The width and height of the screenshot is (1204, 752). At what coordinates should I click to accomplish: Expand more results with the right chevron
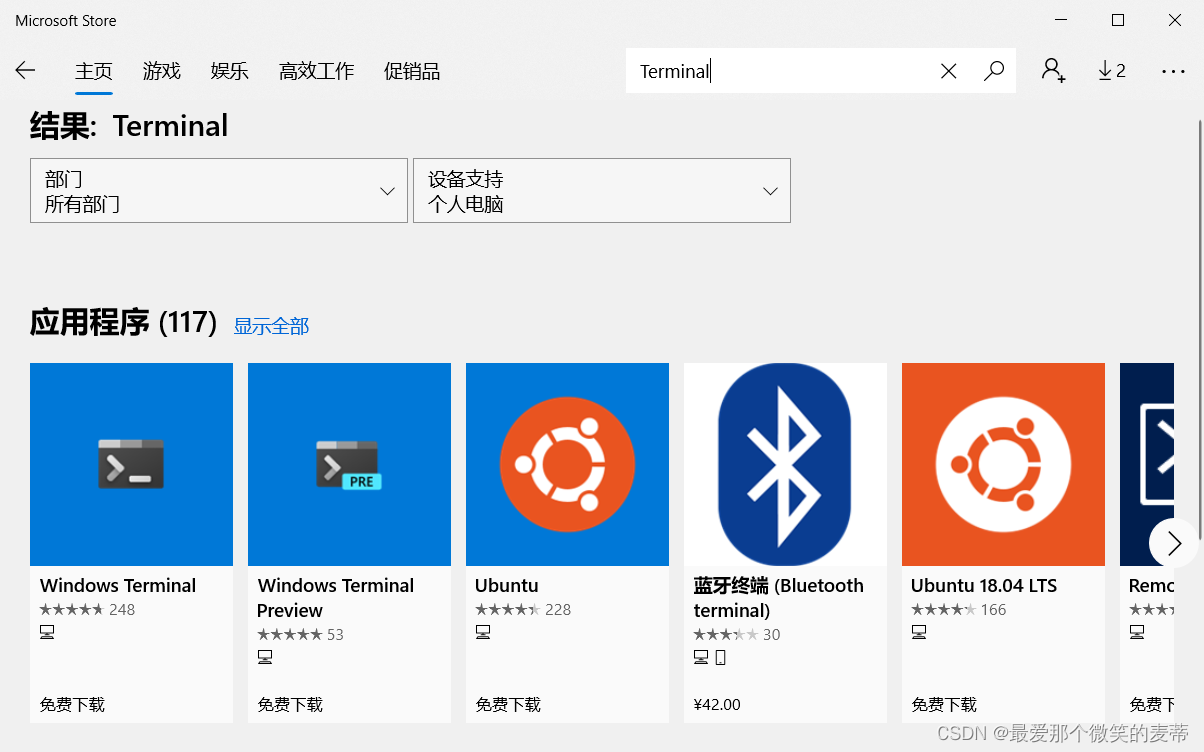1172,543
